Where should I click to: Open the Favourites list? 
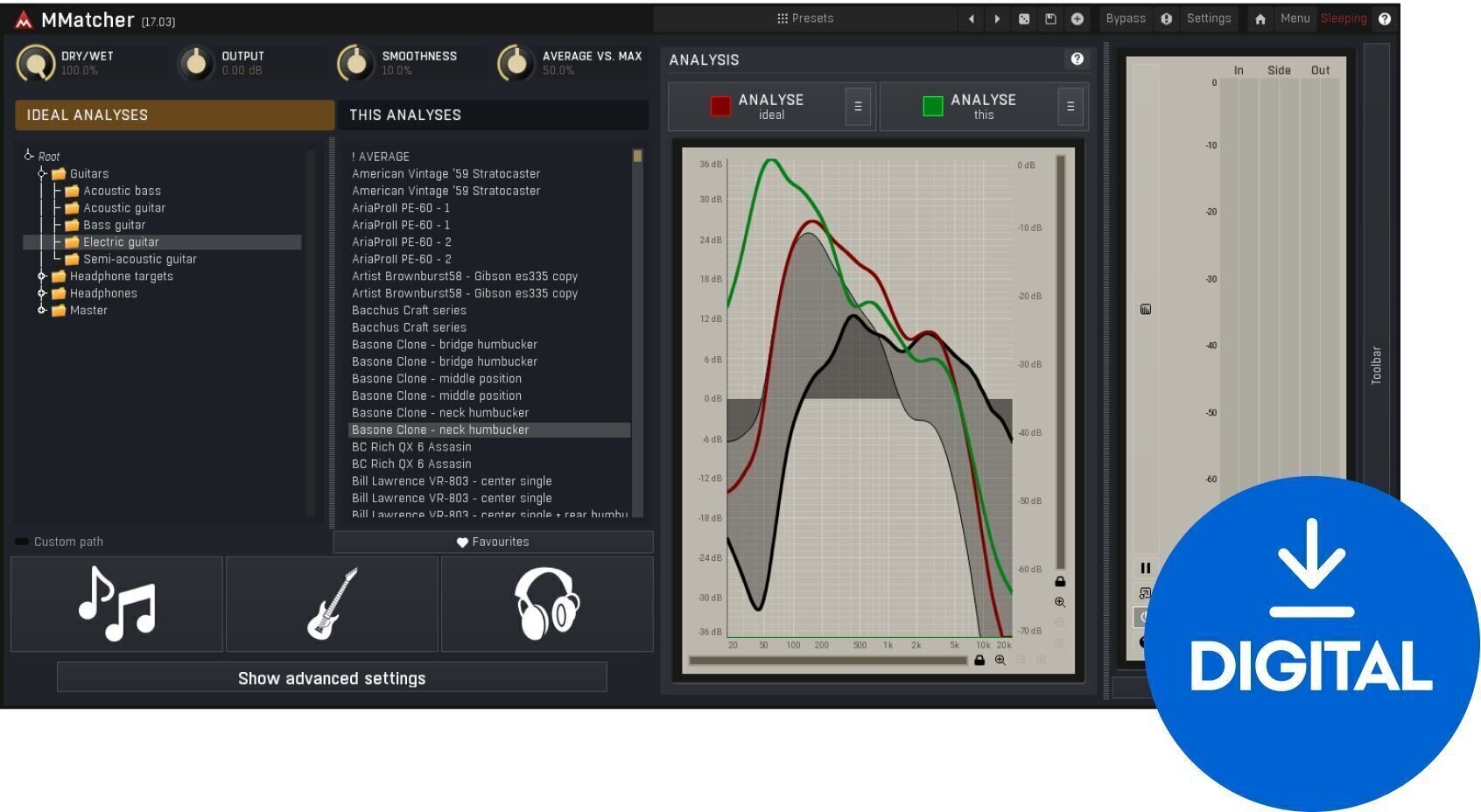click(493, 542)
